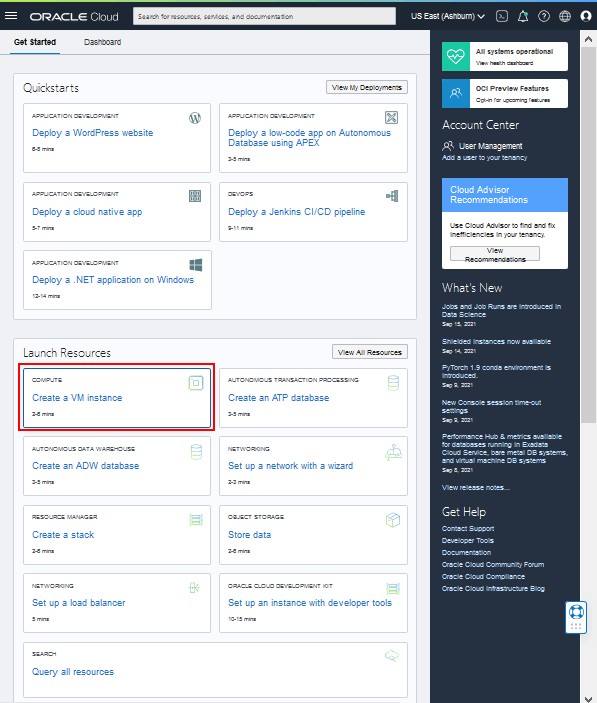This screenshot has width=597, height=703.
Task: Open the Cloud Shell developer tools icon
Action: pos(502,16)
